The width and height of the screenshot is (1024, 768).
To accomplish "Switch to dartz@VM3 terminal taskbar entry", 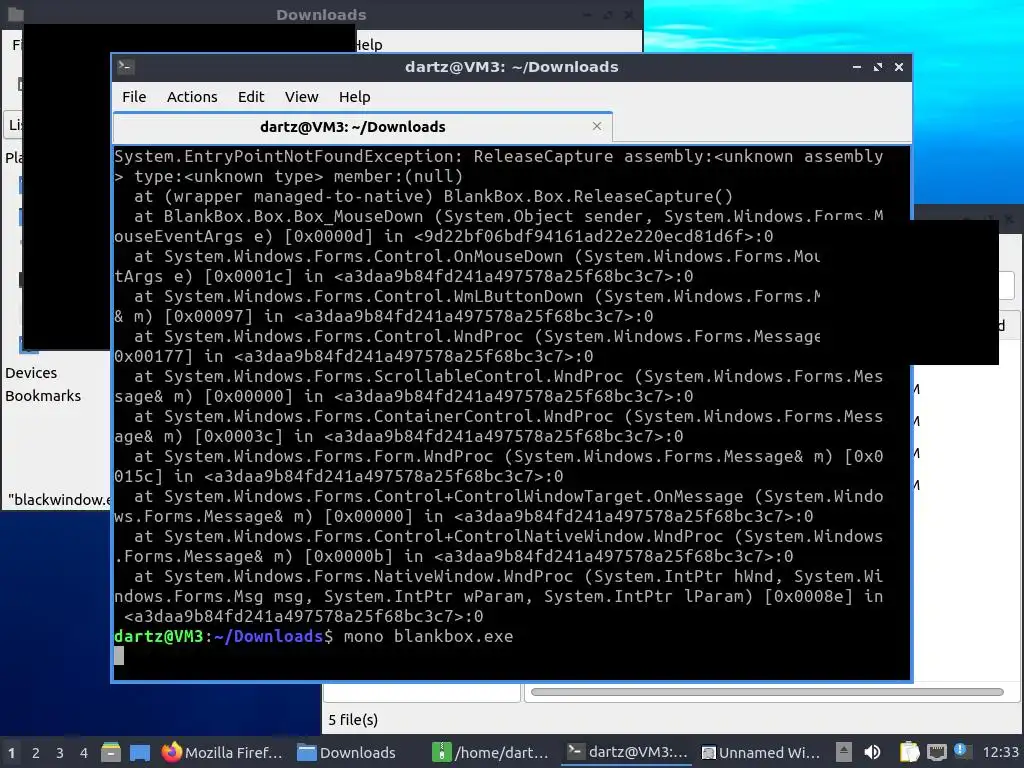I will pos(627,752).
